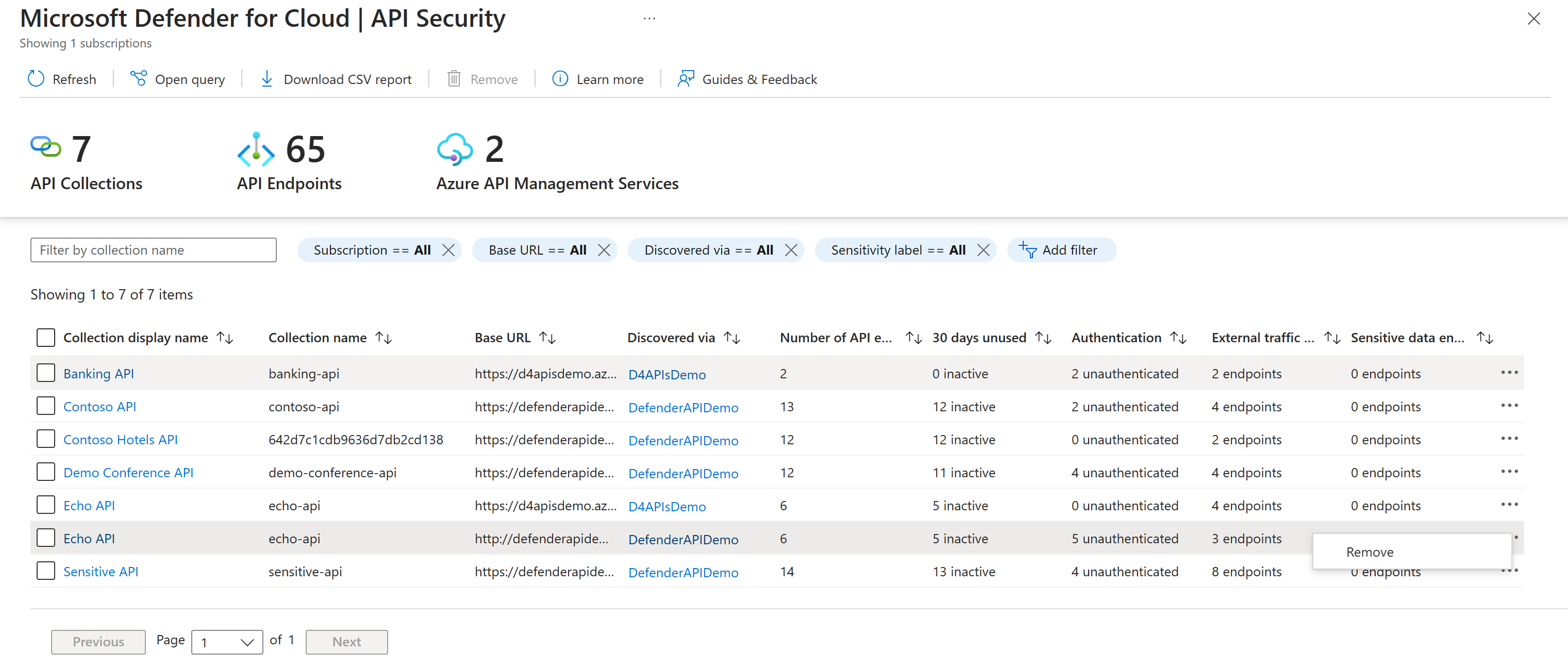The width and height of the screenshot is (1568, 668).
Task: Open the Banking API collection link
Action: click(x=98, y=373)
